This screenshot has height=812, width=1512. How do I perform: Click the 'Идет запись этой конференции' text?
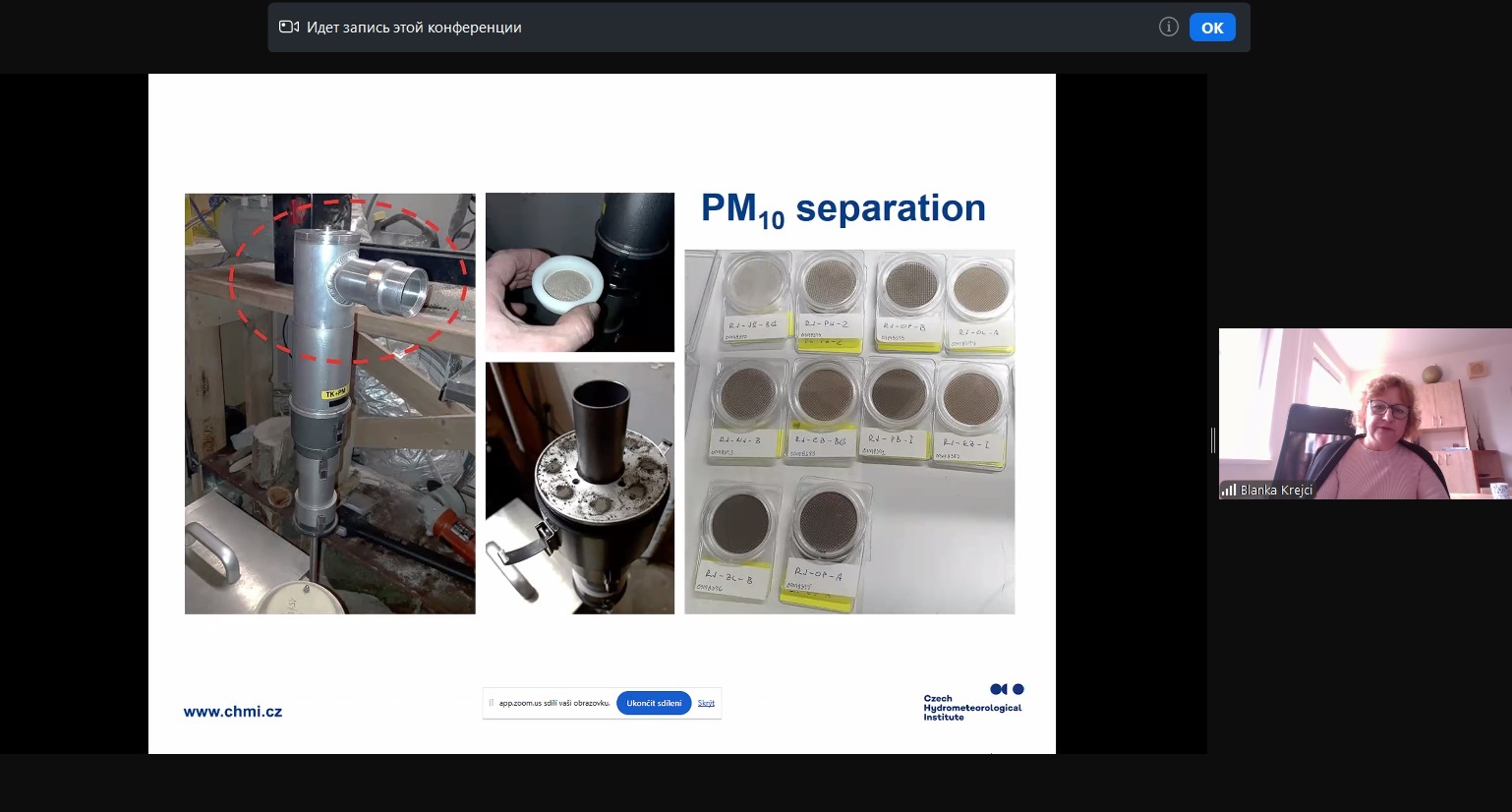(x=414, y=28)
